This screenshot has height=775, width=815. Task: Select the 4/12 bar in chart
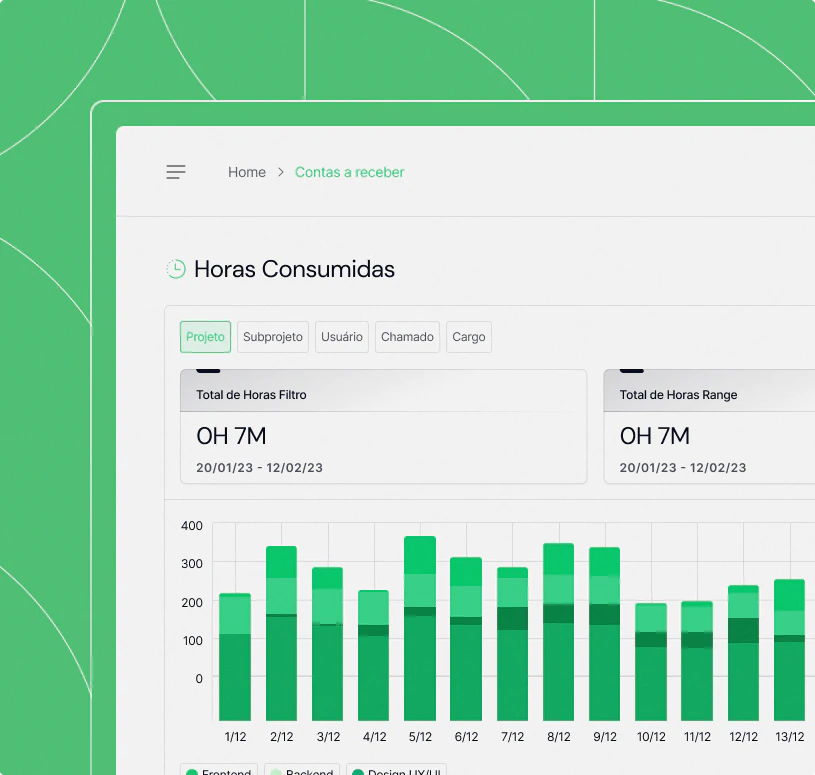pyautogui.click(x=374, y=655)
